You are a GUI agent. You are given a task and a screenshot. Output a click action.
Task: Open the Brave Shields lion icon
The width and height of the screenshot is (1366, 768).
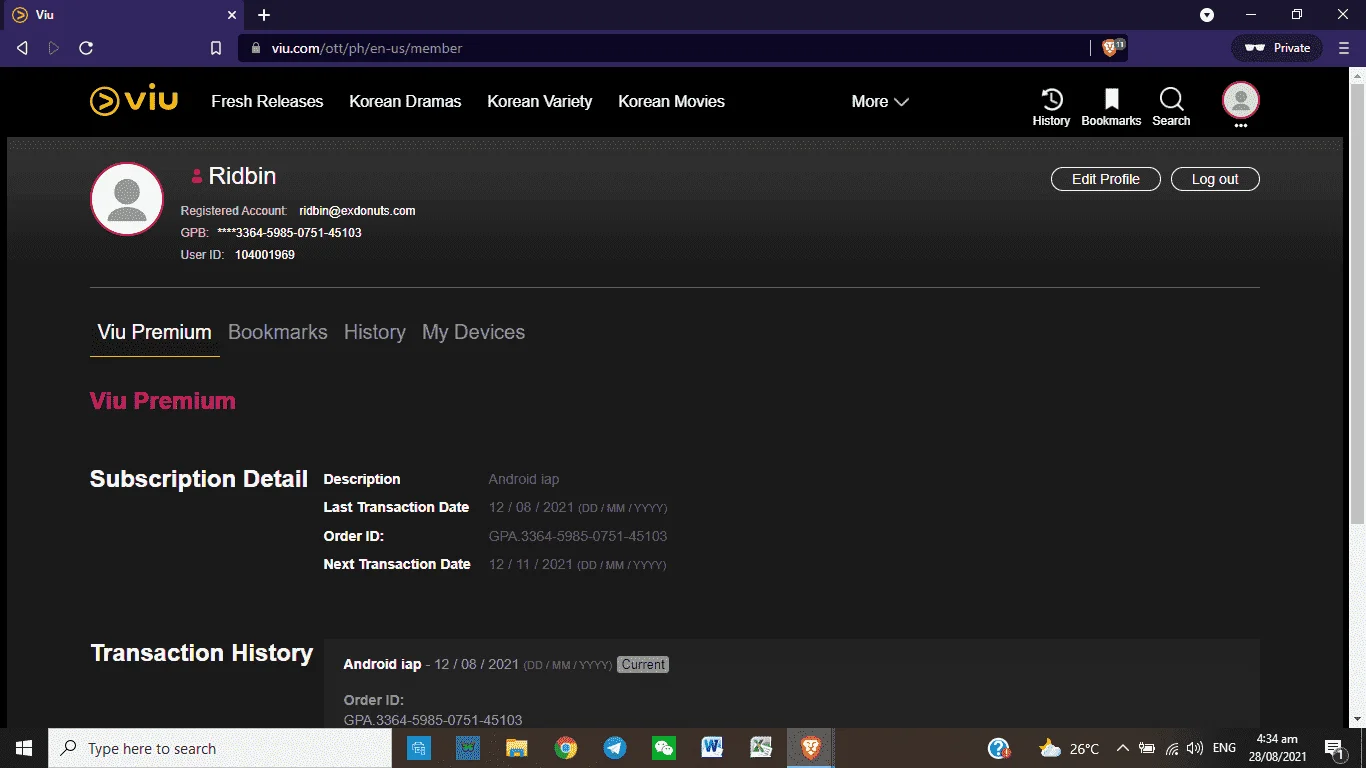point(1109,47)
